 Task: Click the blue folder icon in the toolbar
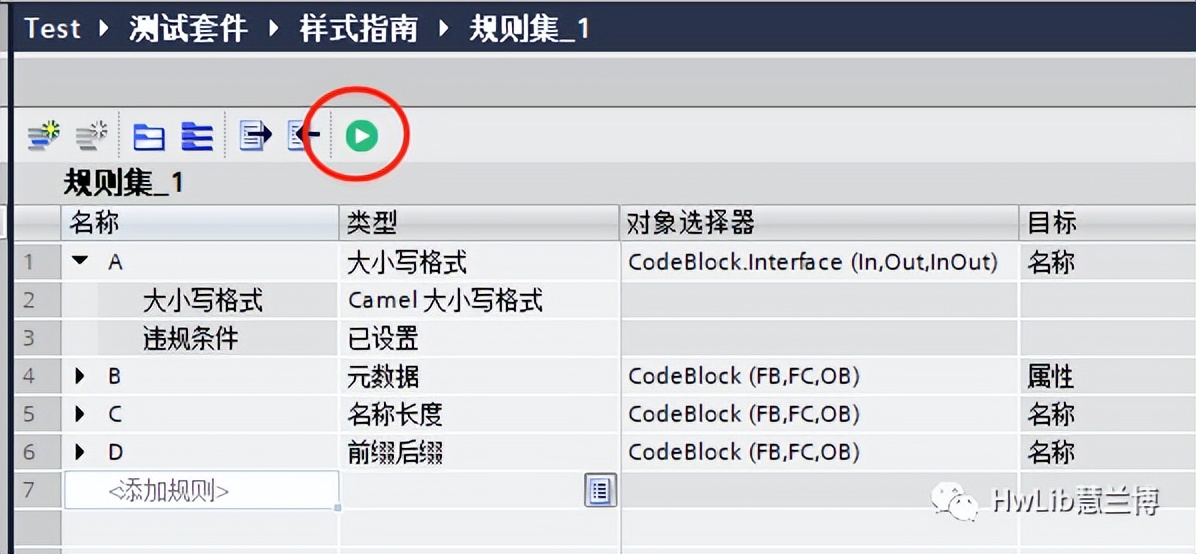tap(149, 136)
